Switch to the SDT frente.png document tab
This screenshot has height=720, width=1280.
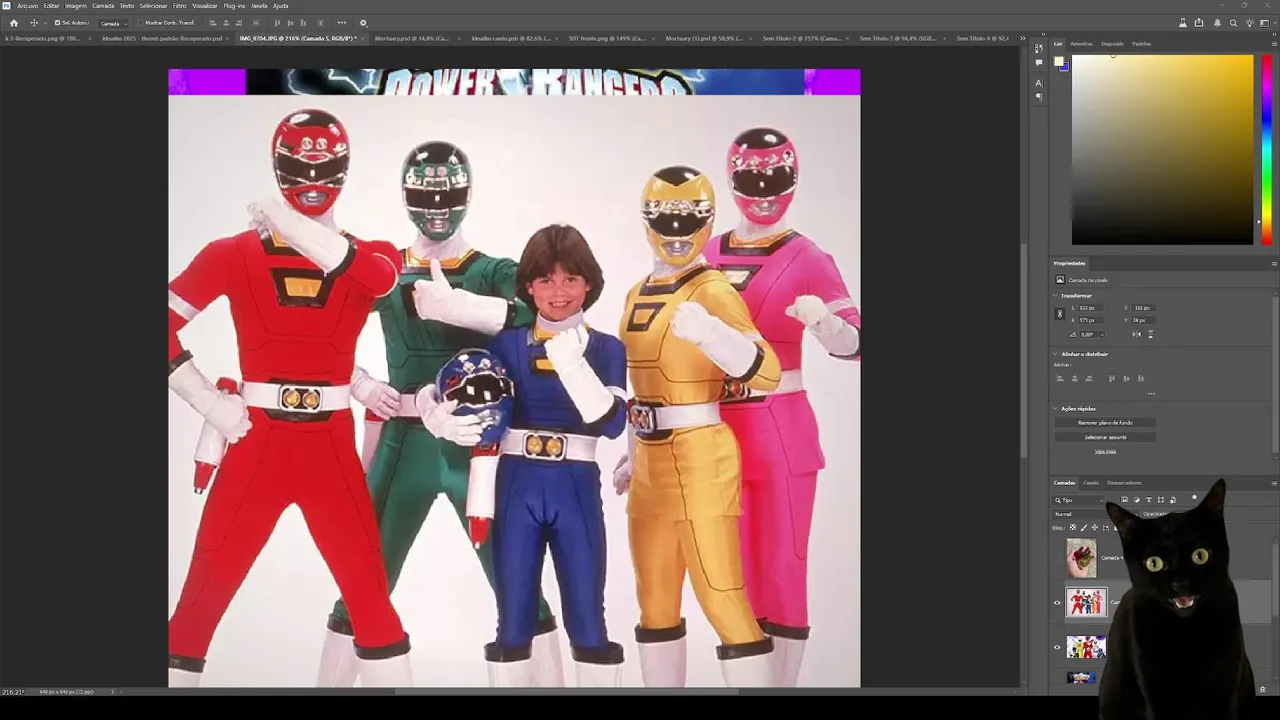point(605,38)
